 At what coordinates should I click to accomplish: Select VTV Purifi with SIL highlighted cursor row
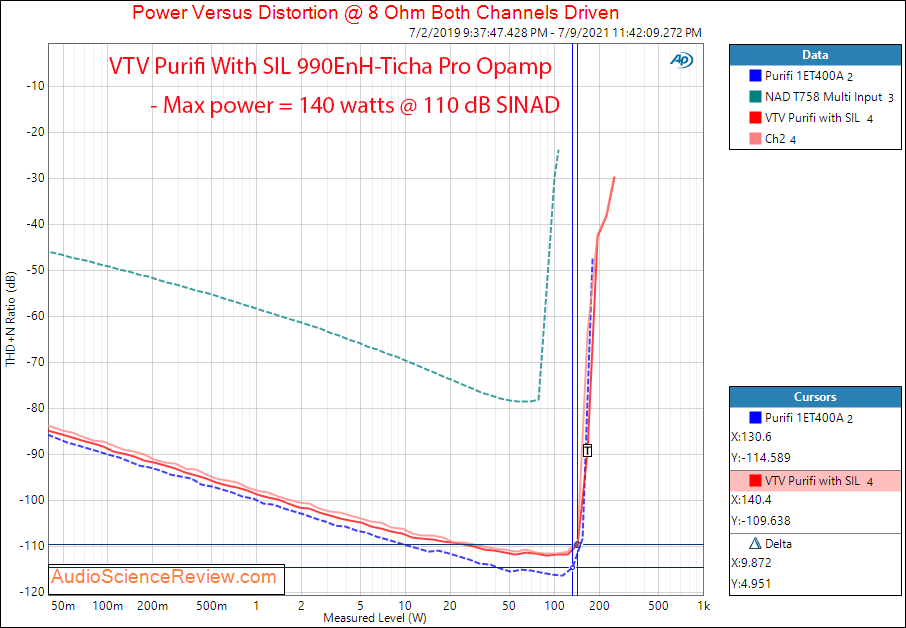tap(815, 481)
